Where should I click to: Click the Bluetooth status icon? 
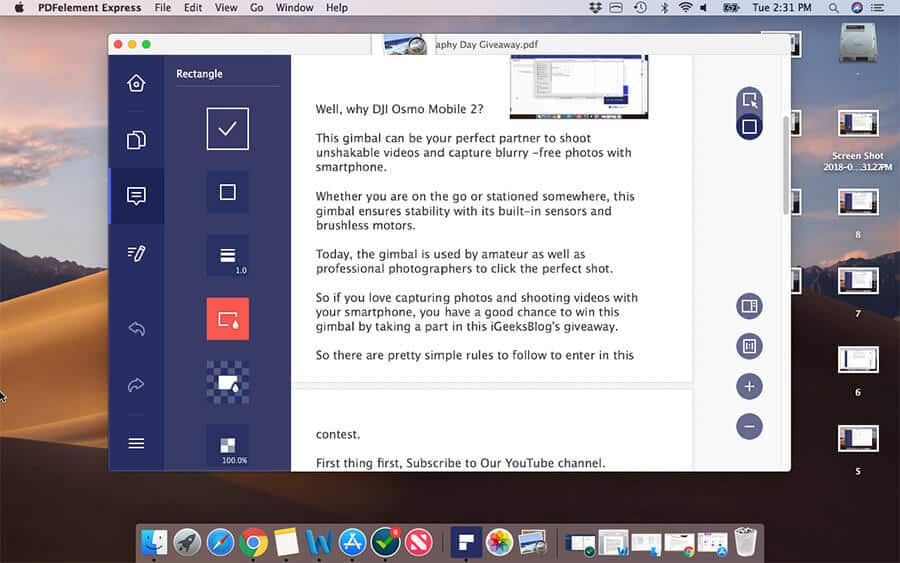click(664, 7)
